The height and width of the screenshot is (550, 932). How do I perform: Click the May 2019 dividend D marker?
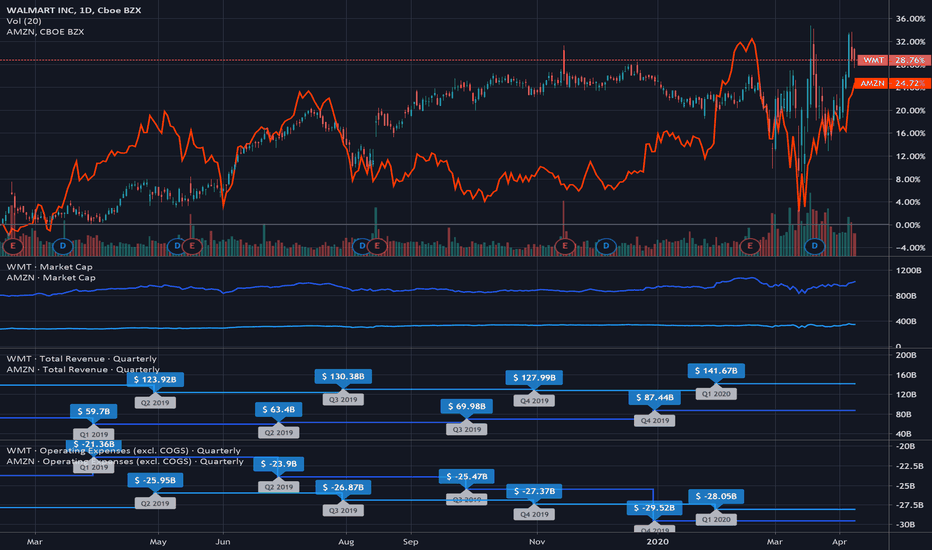click(177, 246)
